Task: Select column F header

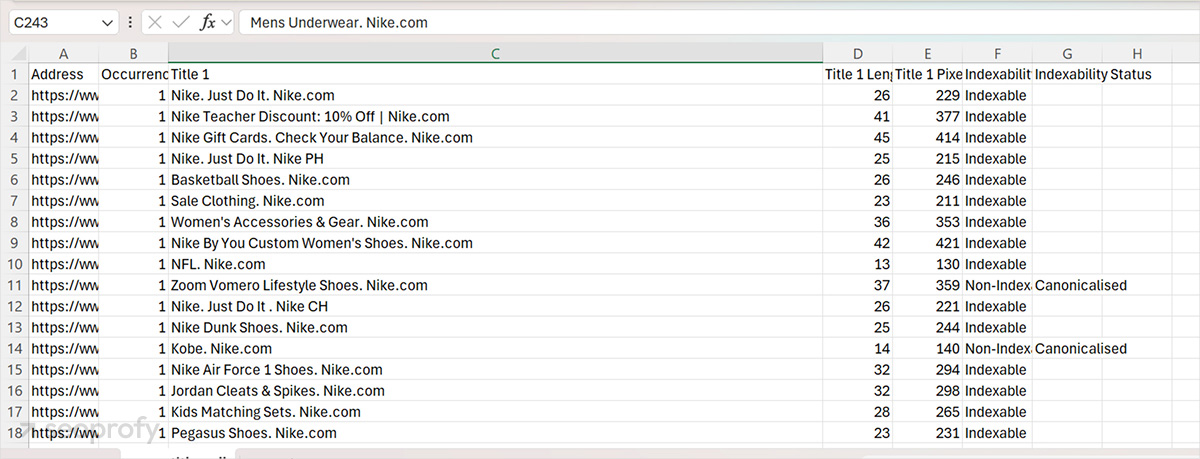Action: tap(997, 53)
